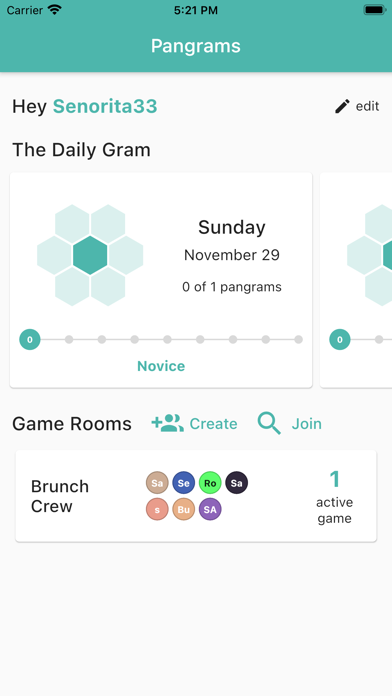Tap the dark navy Sa avatar
392x696 pixels.
coord(237,483)
